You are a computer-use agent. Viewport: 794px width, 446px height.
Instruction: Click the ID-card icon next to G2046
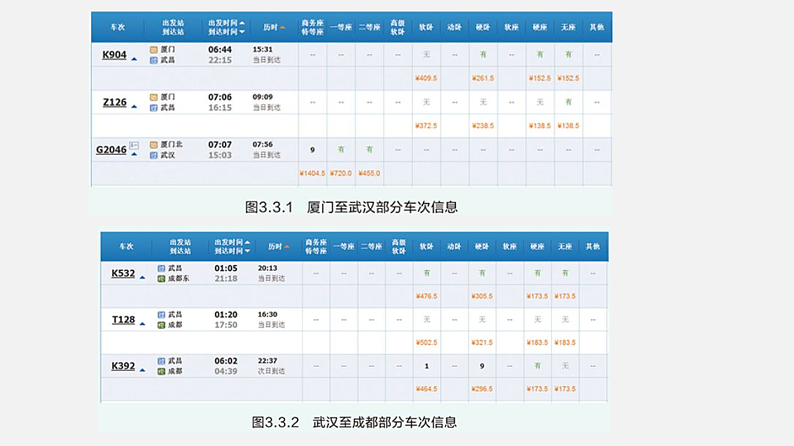134,145
